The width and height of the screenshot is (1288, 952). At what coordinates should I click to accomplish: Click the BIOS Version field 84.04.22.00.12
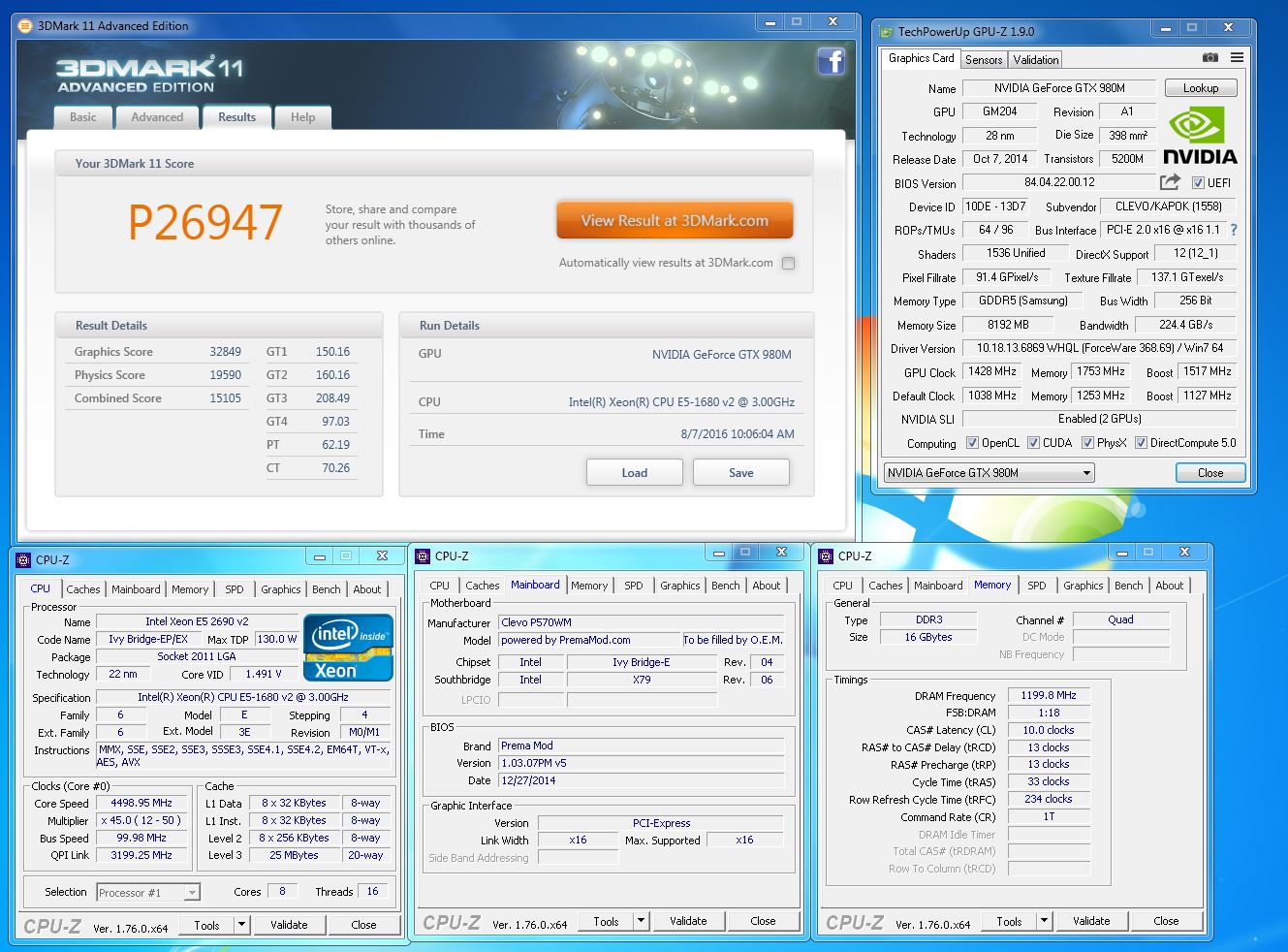[x=1059, y=182]
